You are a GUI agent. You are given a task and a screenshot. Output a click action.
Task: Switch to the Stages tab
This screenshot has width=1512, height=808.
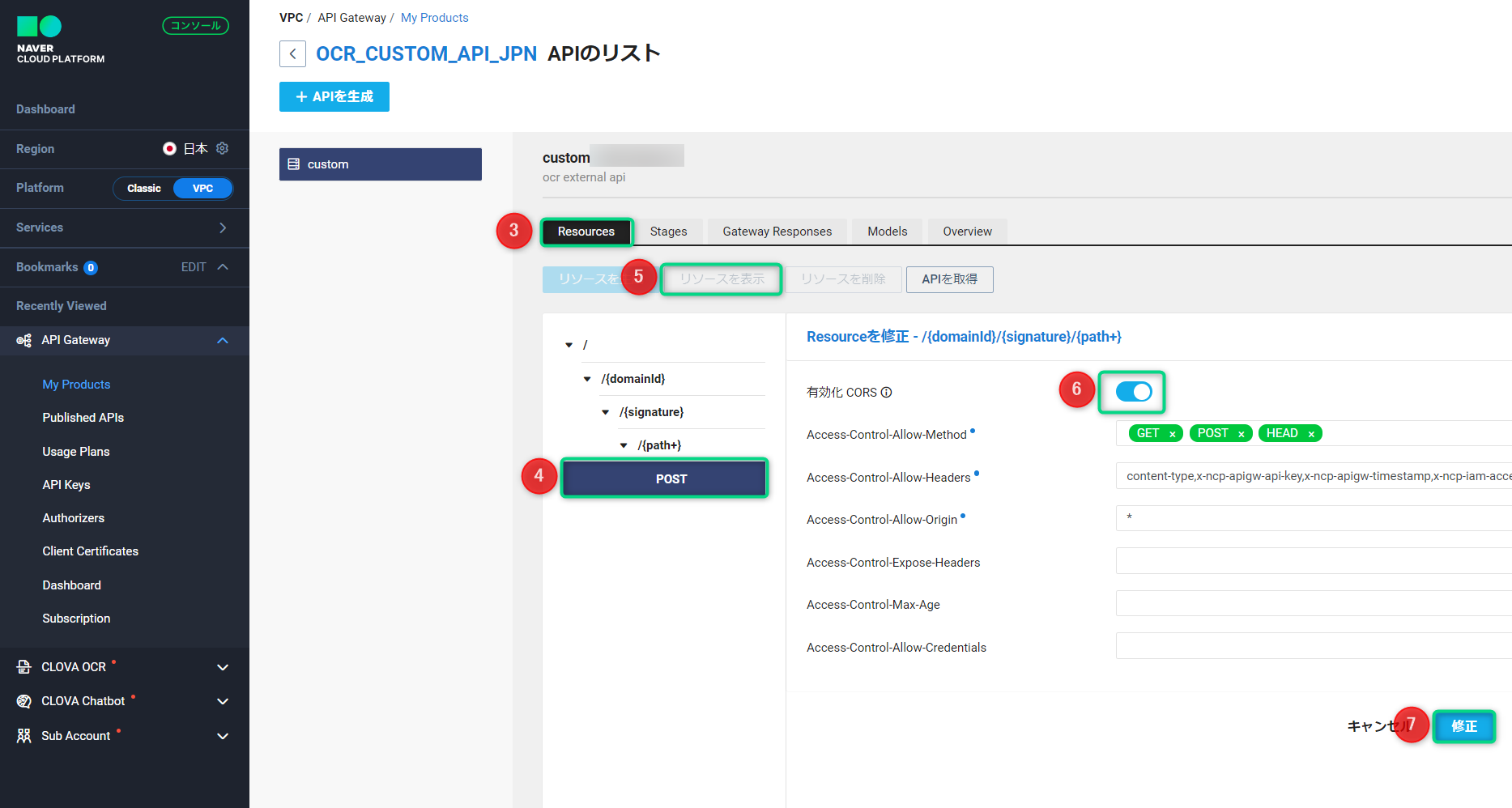pos(668,232)
